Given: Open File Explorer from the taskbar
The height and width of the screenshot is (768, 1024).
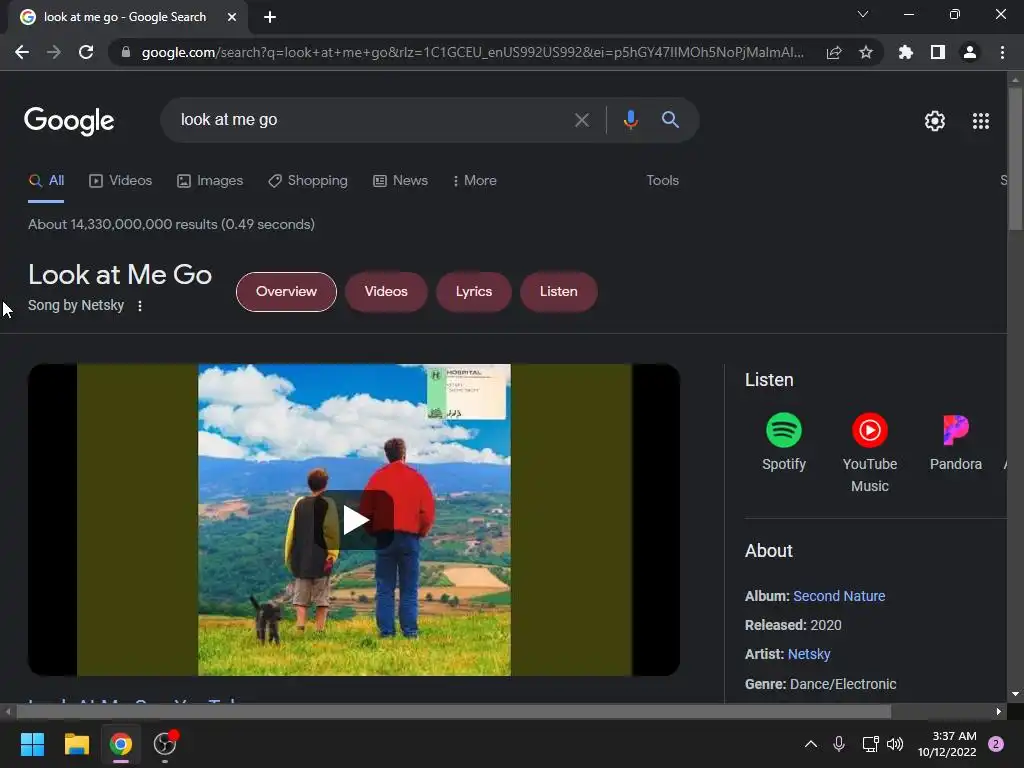Looking at the screenshot, I should point(76,744).
